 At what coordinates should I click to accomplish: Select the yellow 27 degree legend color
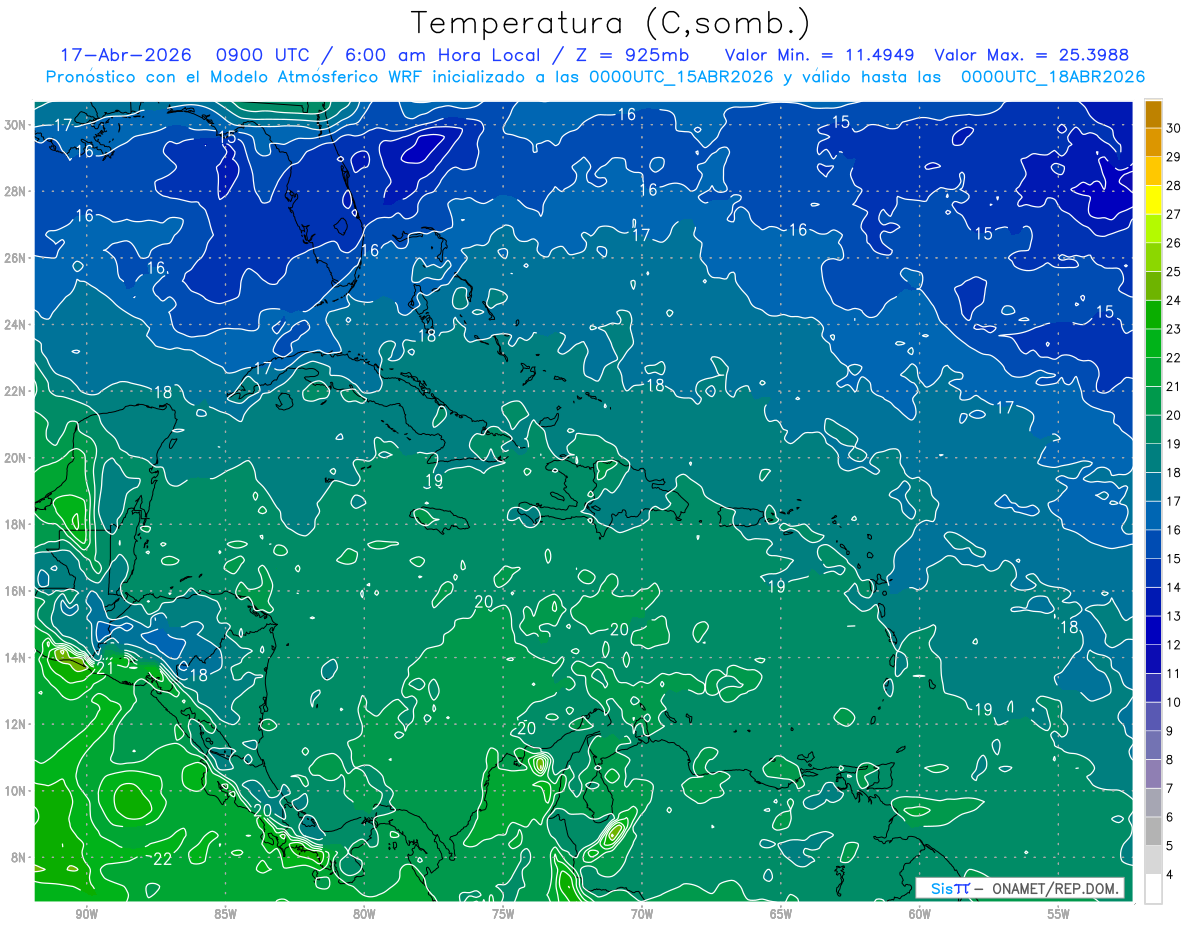pyautogui.click(x=1153, y=200)
